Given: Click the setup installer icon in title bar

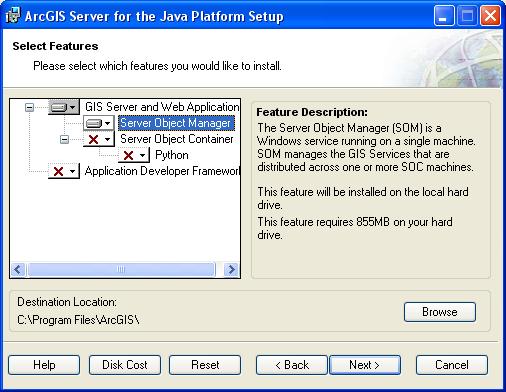Looking at the screenshot, I should point(13,16).
